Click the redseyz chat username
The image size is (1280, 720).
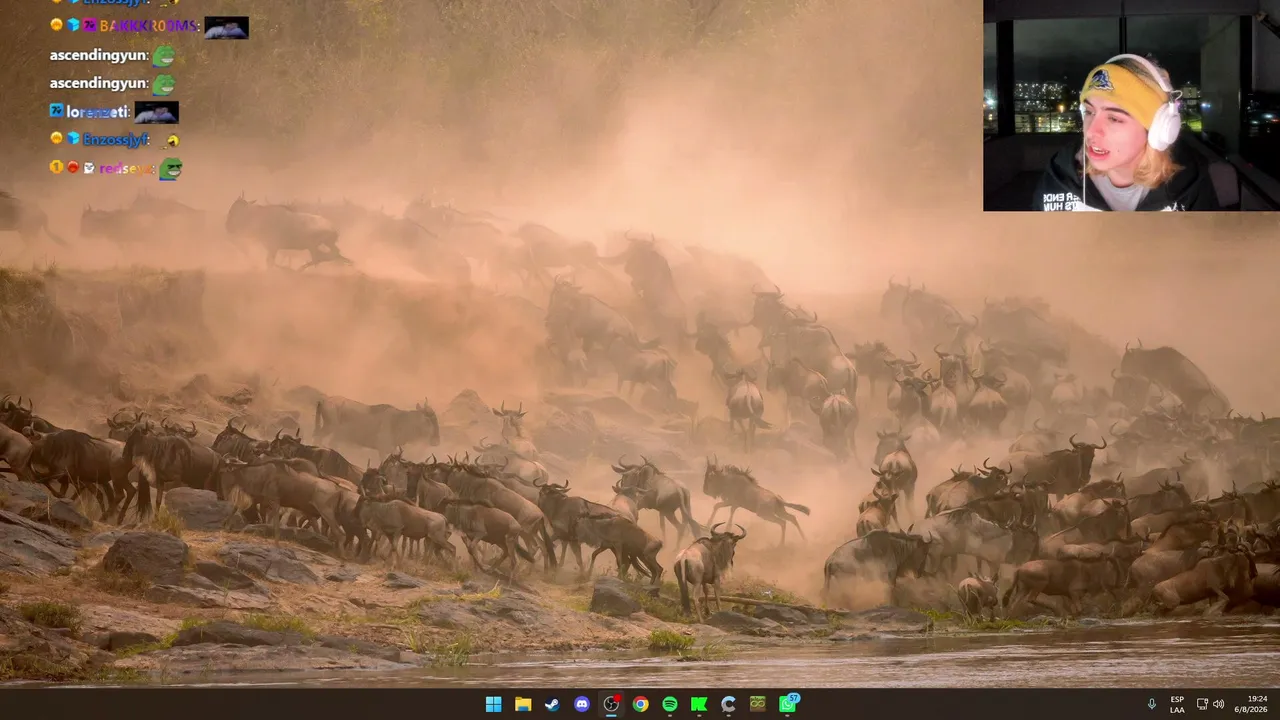coord(126,168)
